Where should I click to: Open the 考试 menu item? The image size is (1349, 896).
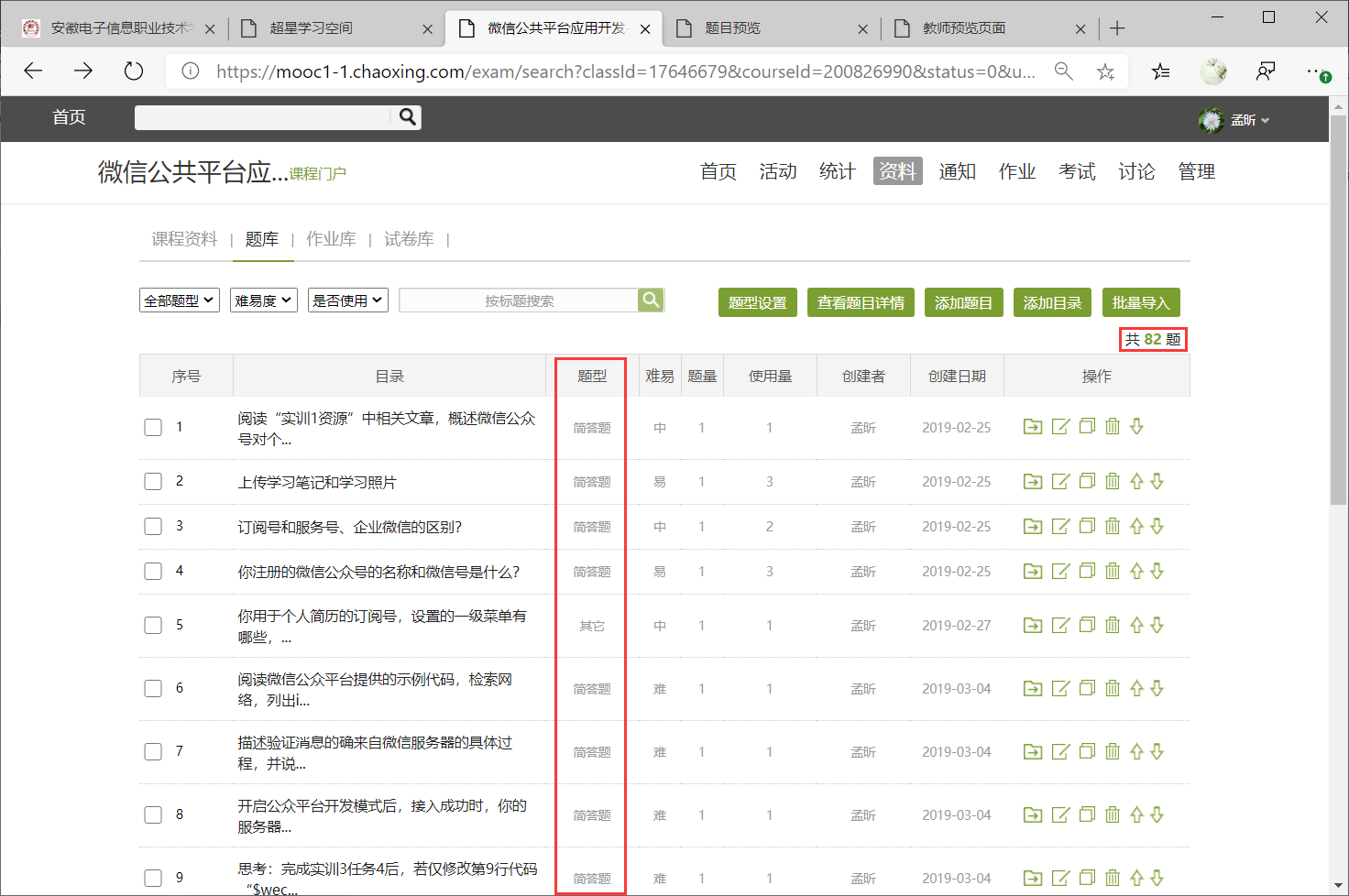click(x=1077, y=171)
